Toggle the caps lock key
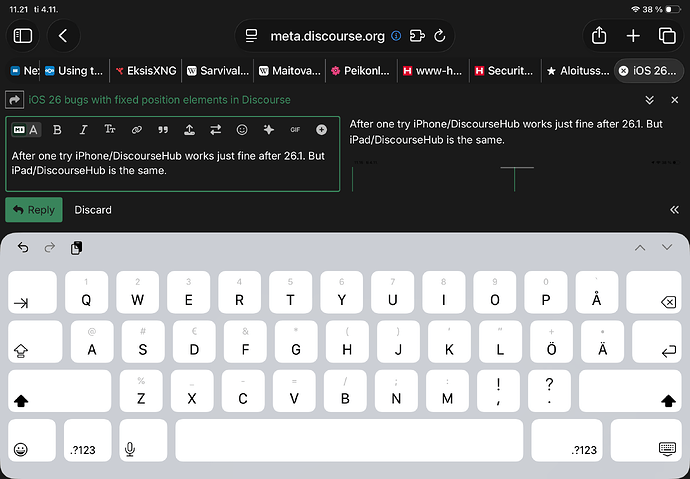The height and width of the screenshot is (479, 690). [x=35, y=341]
